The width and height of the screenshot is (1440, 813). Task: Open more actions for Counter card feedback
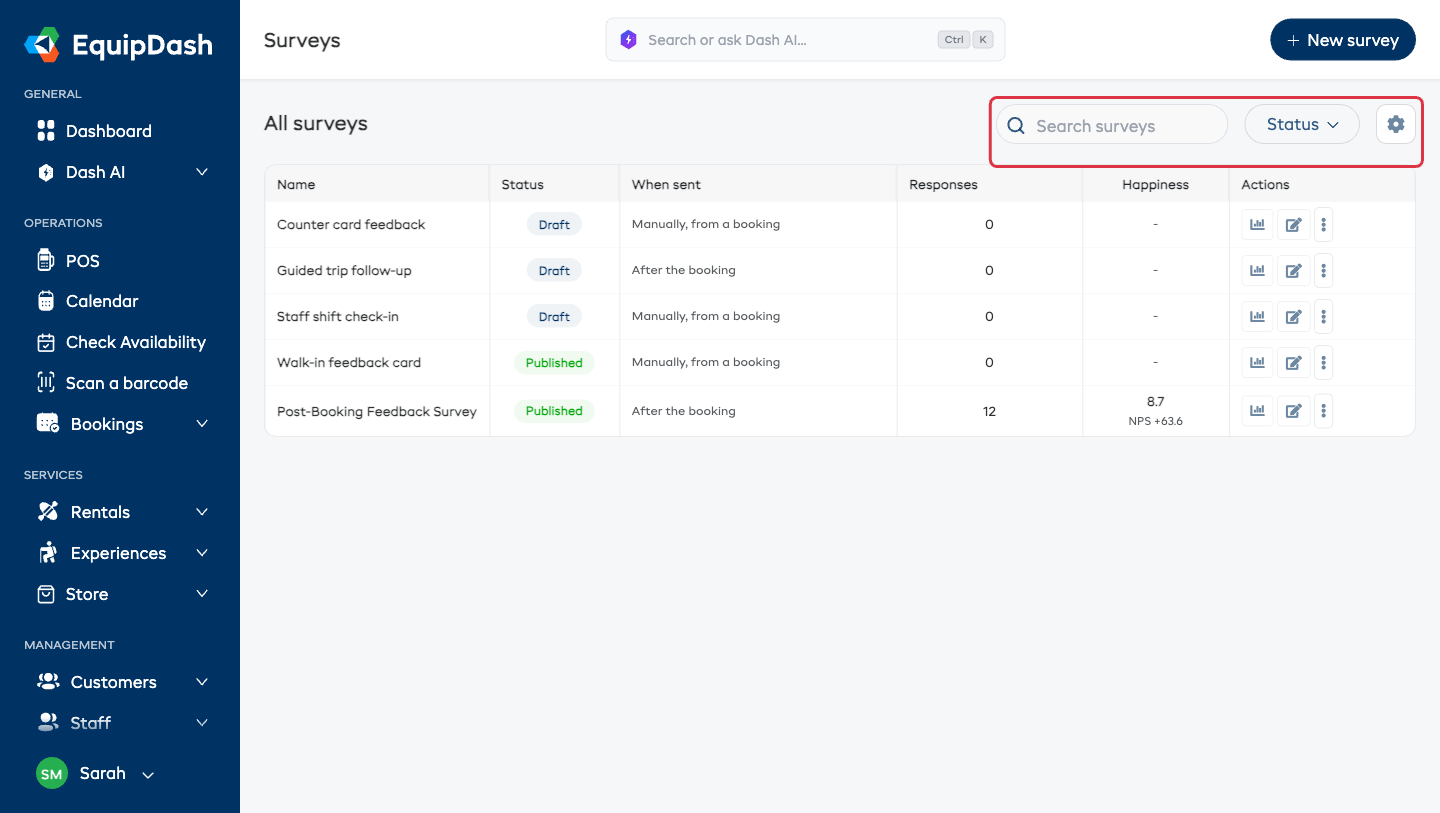[1323, 225]
